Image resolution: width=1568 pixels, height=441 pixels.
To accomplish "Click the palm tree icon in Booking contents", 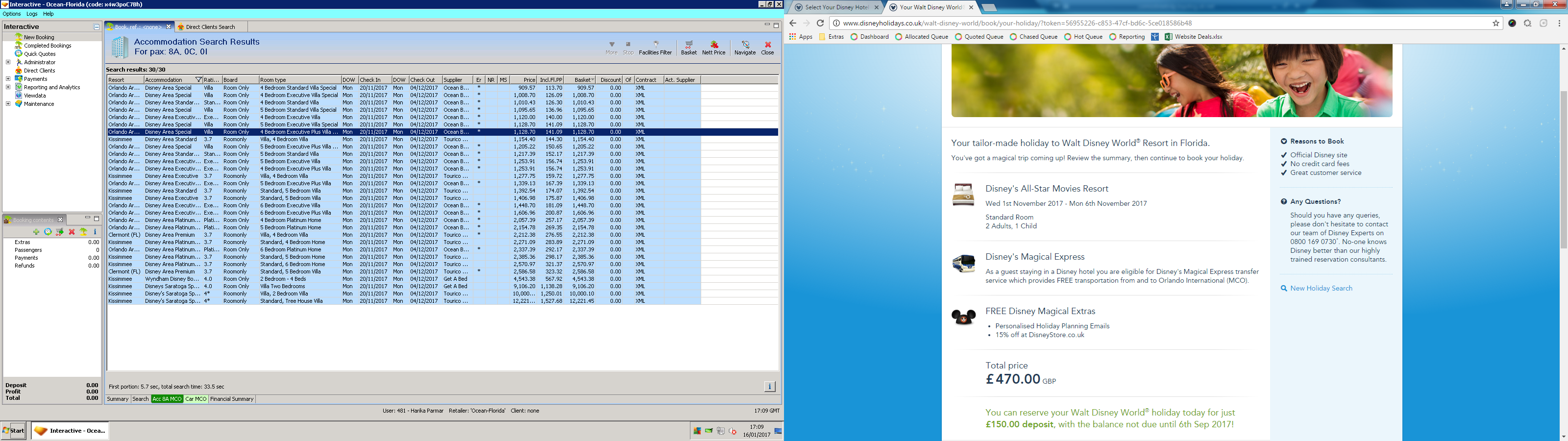I will [83, 232].
